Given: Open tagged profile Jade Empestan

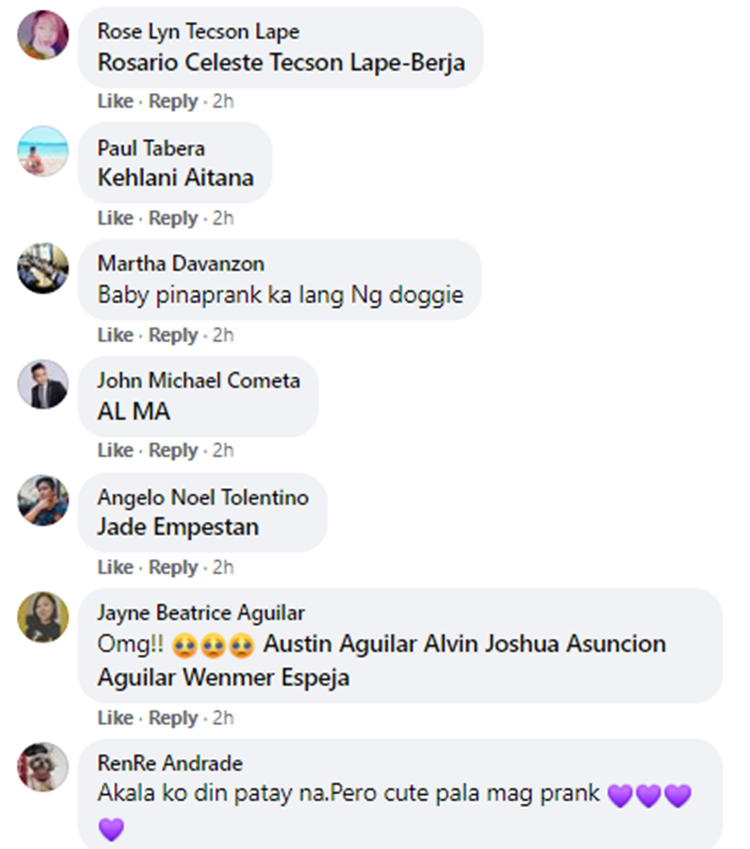Looking at the screenshot, I should [x=178, y=527].
